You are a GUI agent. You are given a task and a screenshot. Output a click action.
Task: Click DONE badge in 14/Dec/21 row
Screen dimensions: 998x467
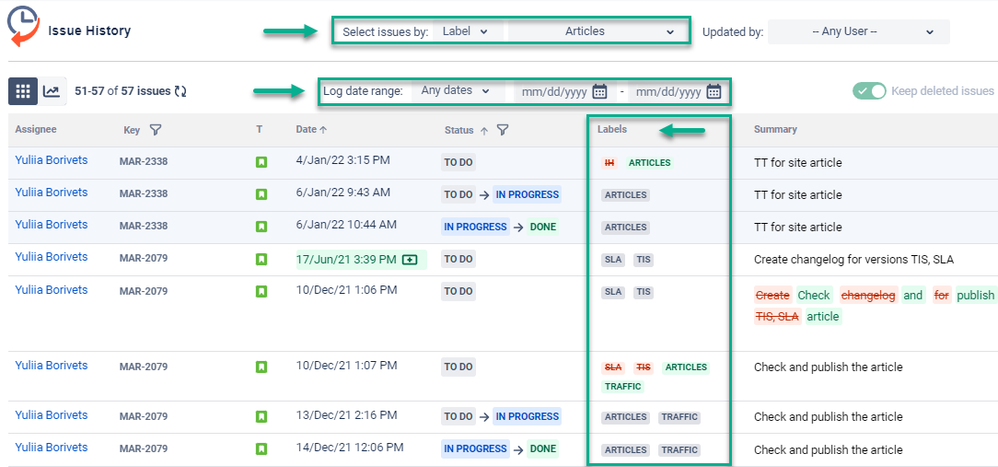[x=543, y=449]
